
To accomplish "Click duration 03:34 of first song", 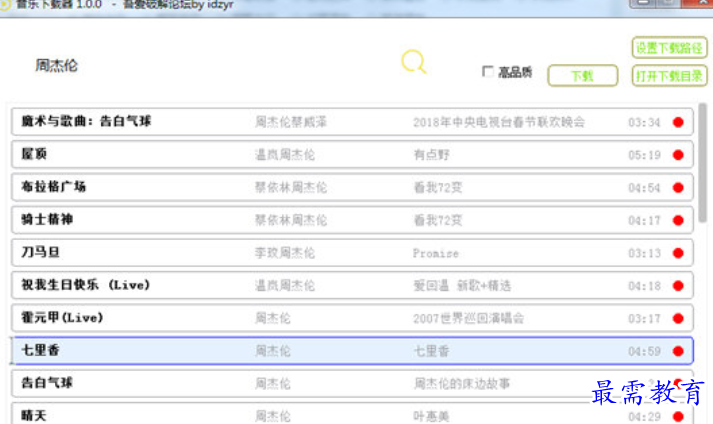I will pyautogui.click(x=644, y=122).
